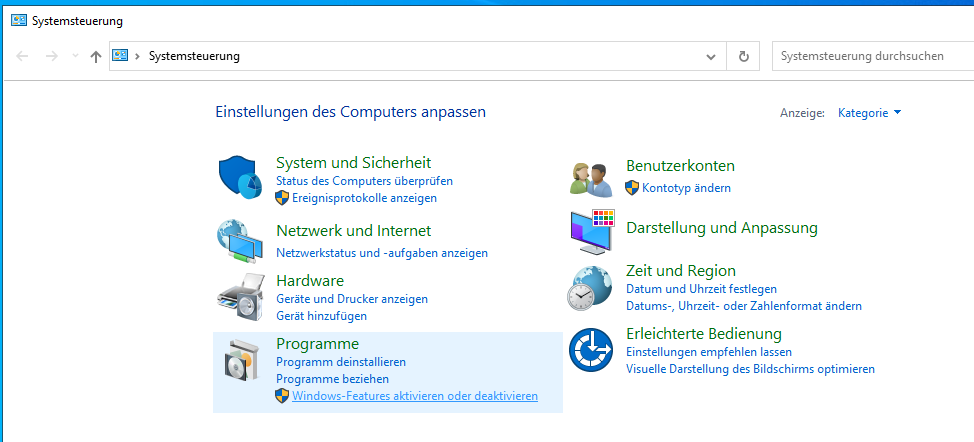Click the Zeit und Region clock icon
This screenshot has width=974, height=442.
[x=591, y=289]
